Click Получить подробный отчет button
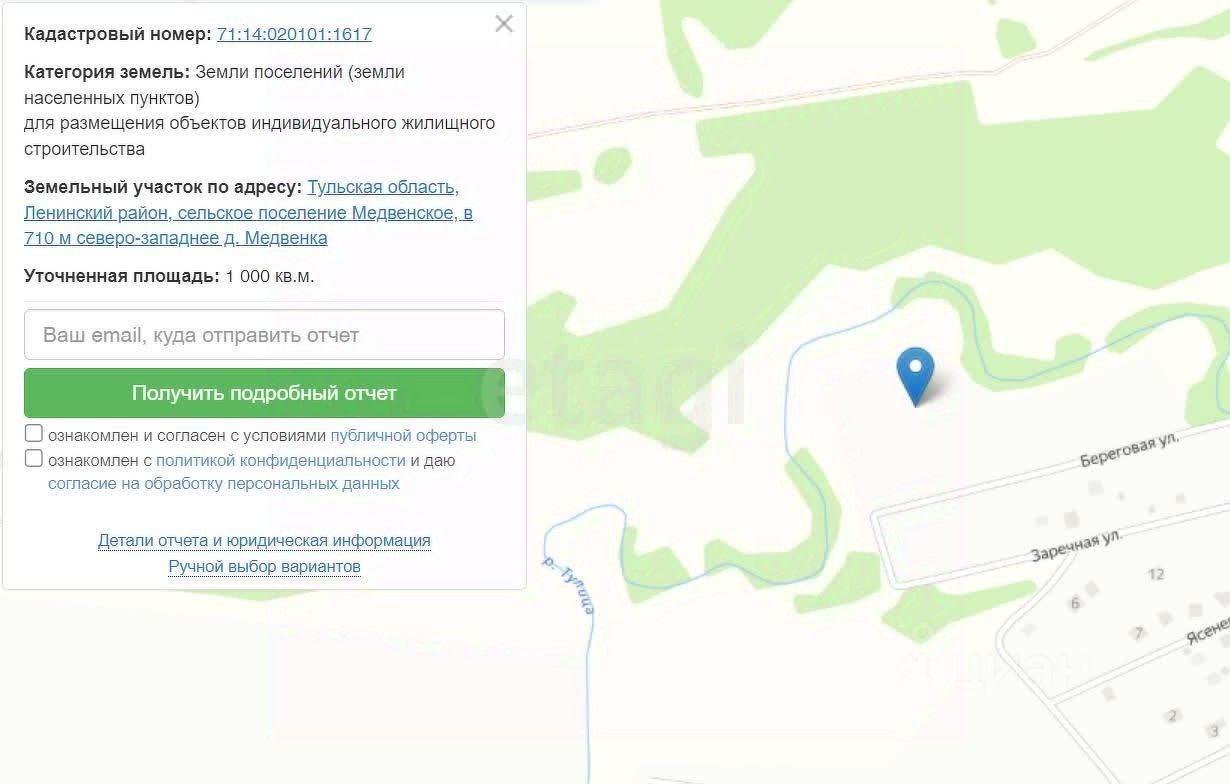 tap(264, 393)
